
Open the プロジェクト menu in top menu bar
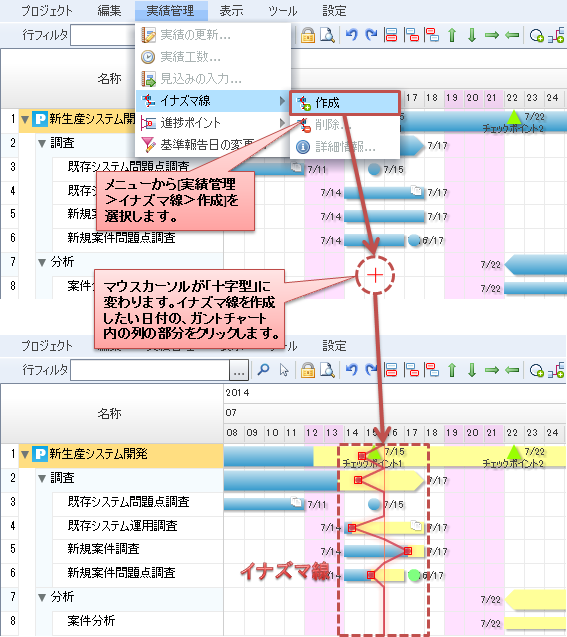pos(47,11)
